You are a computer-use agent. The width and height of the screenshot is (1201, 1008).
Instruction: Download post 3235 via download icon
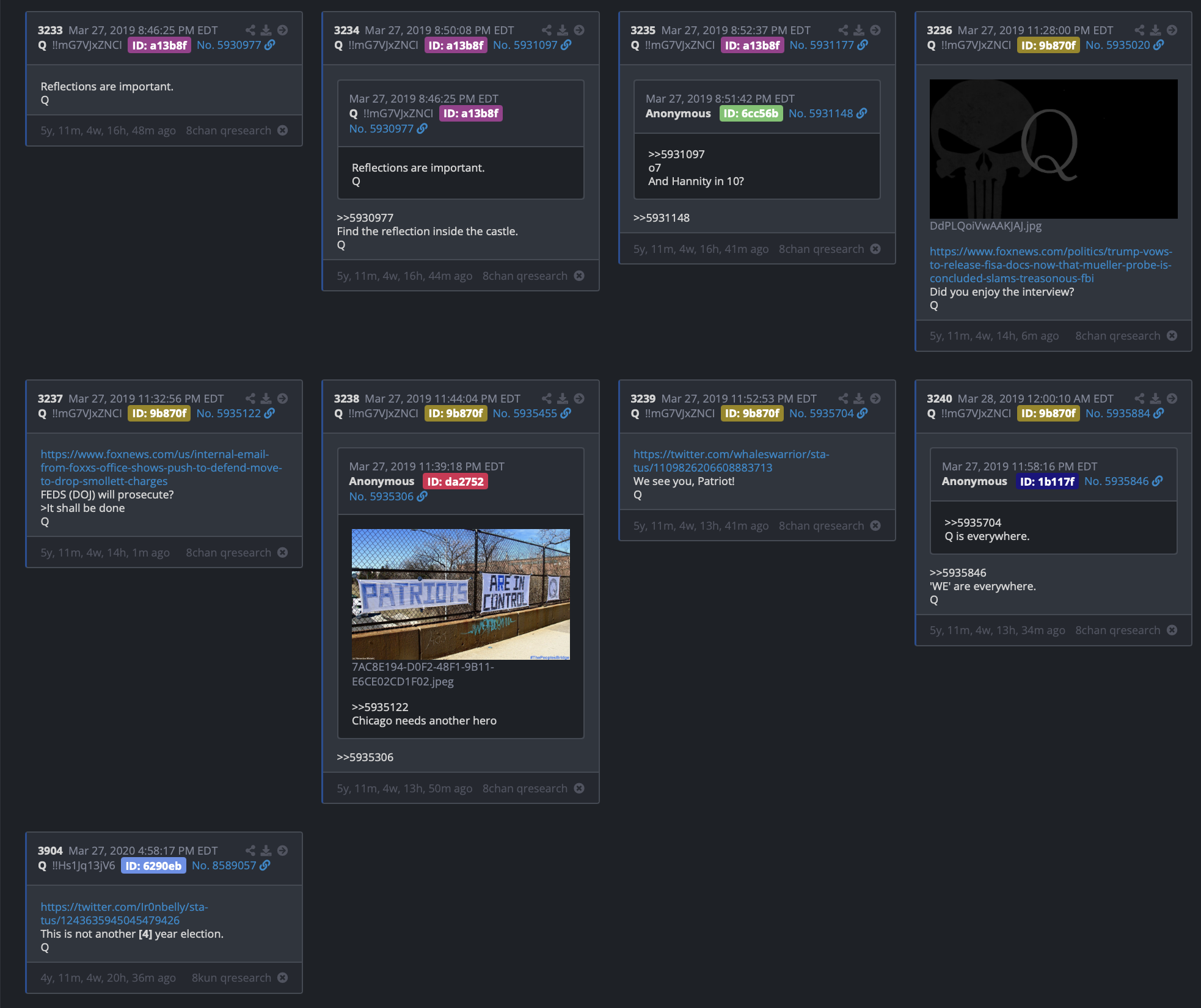(x=859, y=30)
